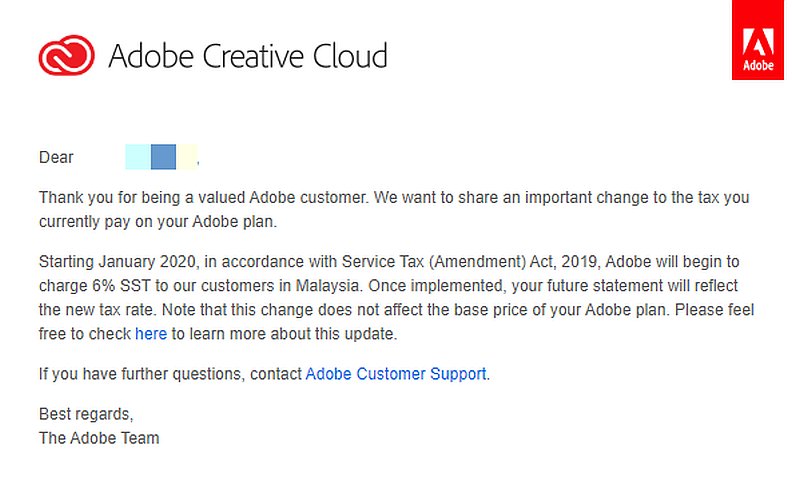This screenshot has width=800, height=489.
Task: Click the 'Starting January 2020' text
Action: tap(117, 261)
